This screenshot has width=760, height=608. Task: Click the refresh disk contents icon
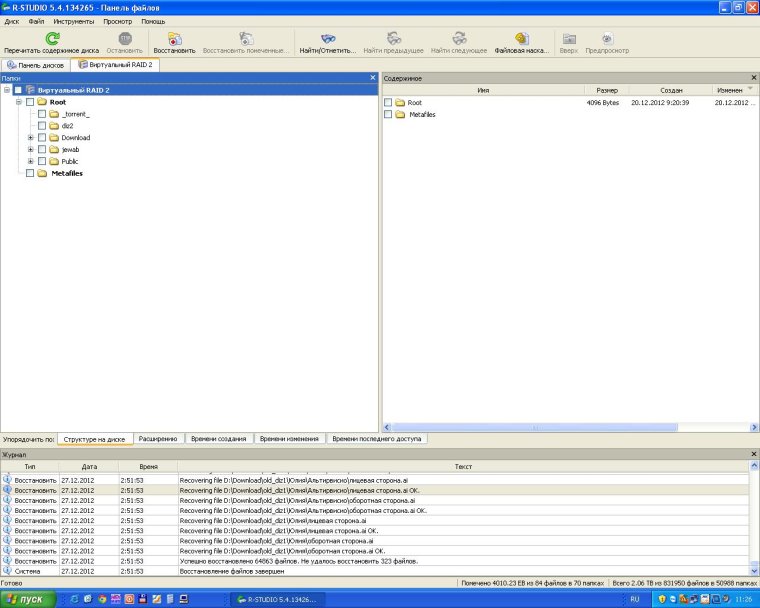click(x=52, y=39)
